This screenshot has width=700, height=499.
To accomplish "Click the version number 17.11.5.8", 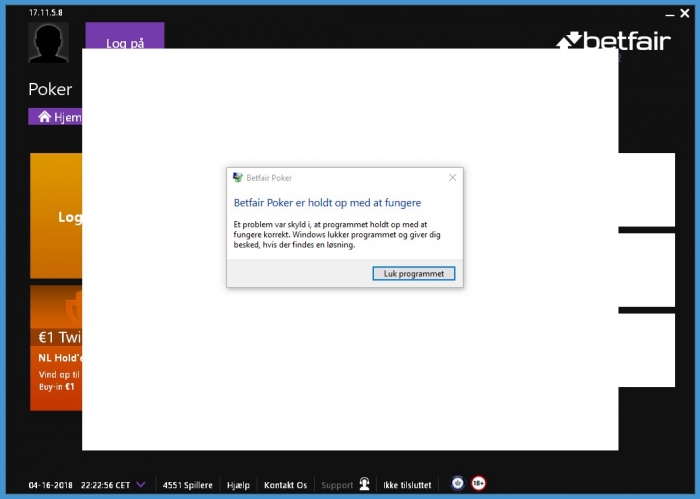I will click(x=46, y=12).
